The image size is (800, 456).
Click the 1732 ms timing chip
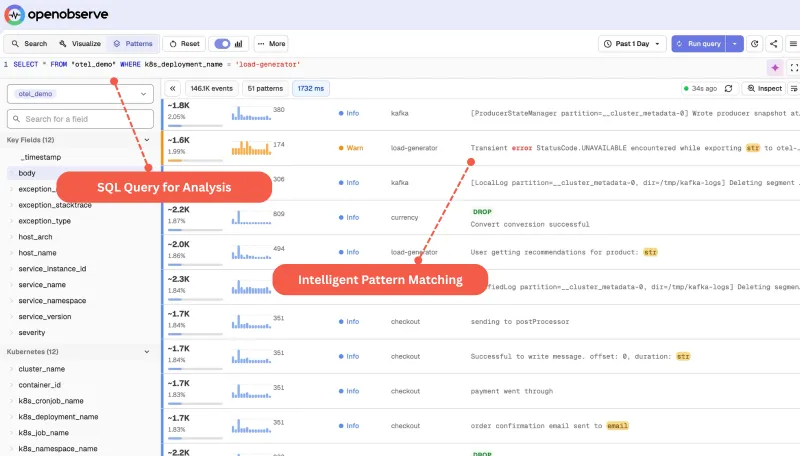point(311,89)
